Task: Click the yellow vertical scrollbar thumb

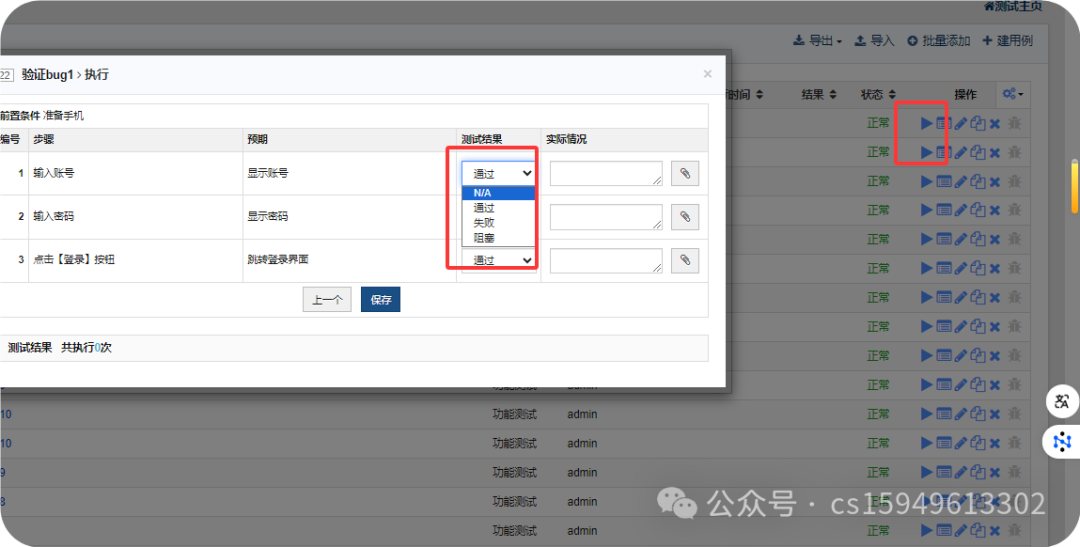Action: tap(1074, 186)
